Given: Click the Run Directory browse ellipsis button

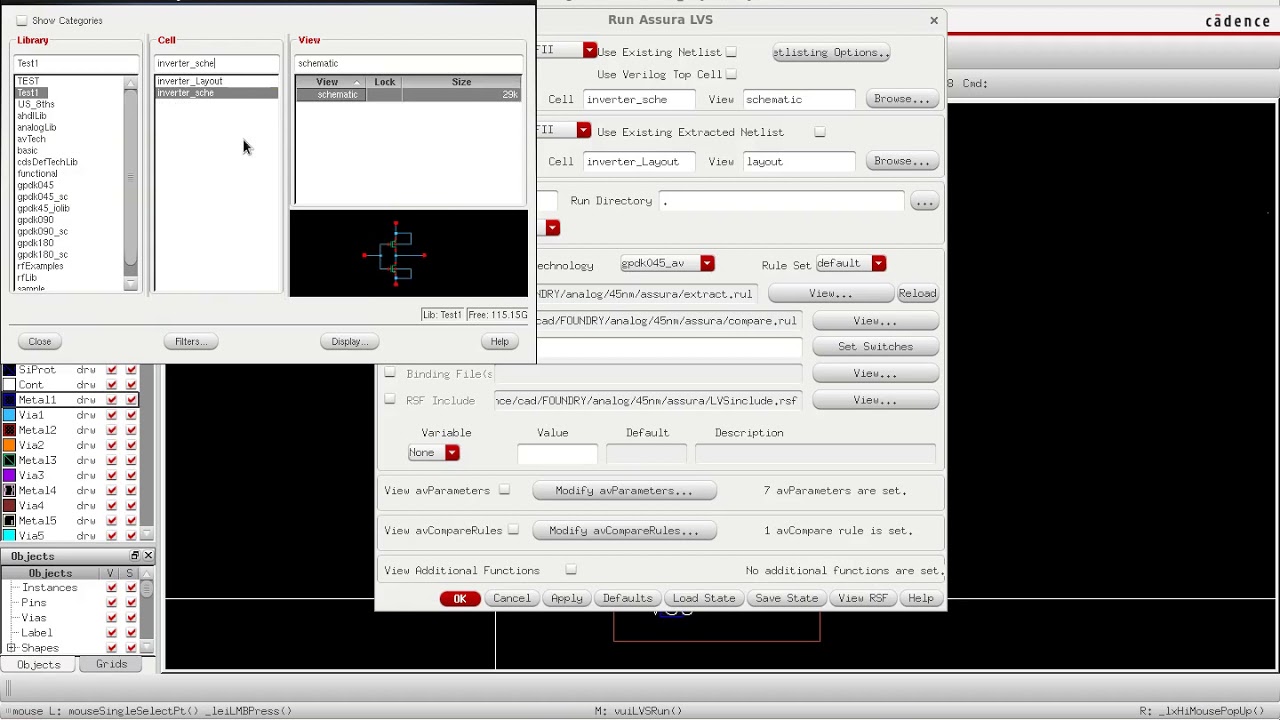Looking at the screenshot, I should click(924, 201).
